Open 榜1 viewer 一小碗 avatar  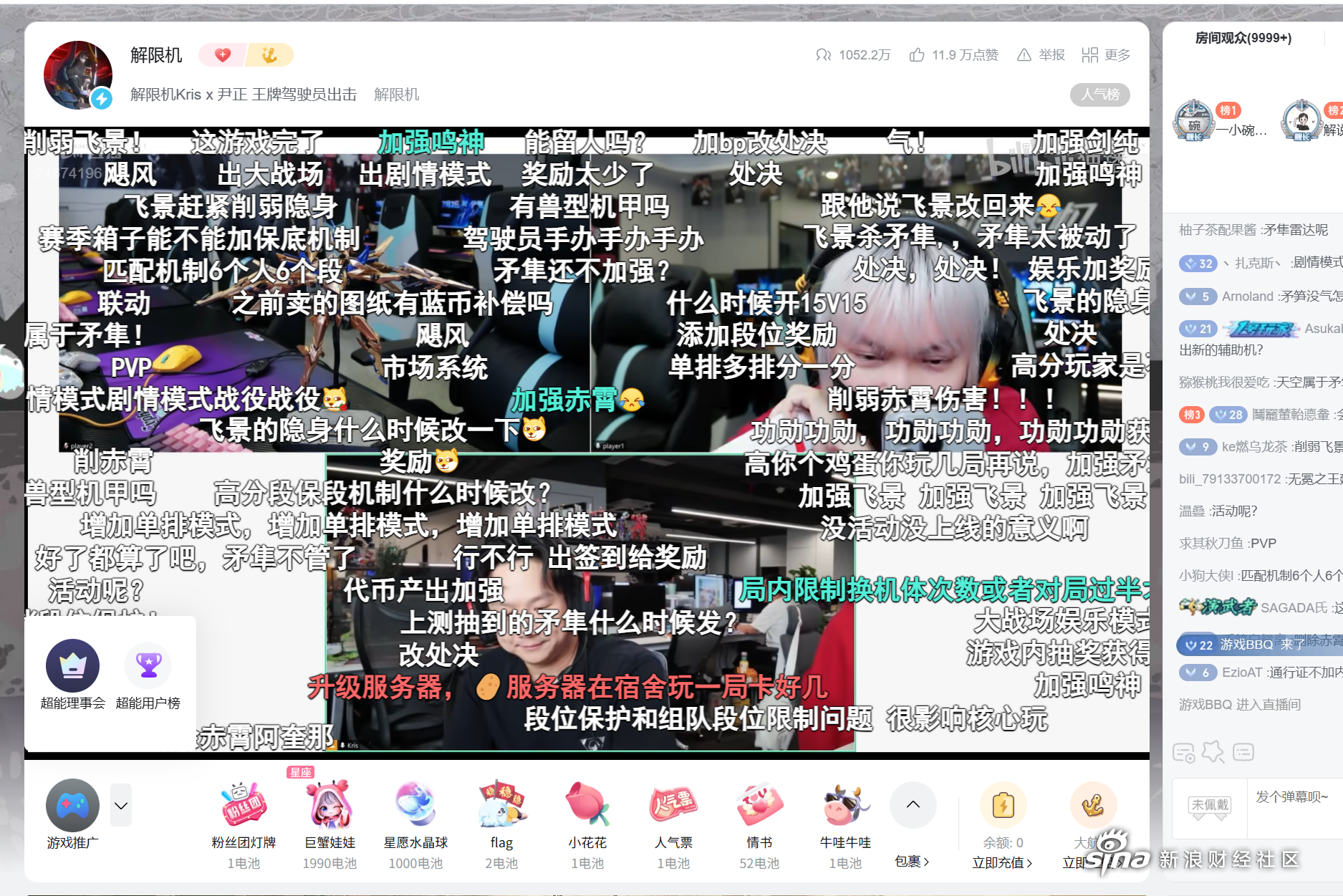click(x=1194, y=120)
